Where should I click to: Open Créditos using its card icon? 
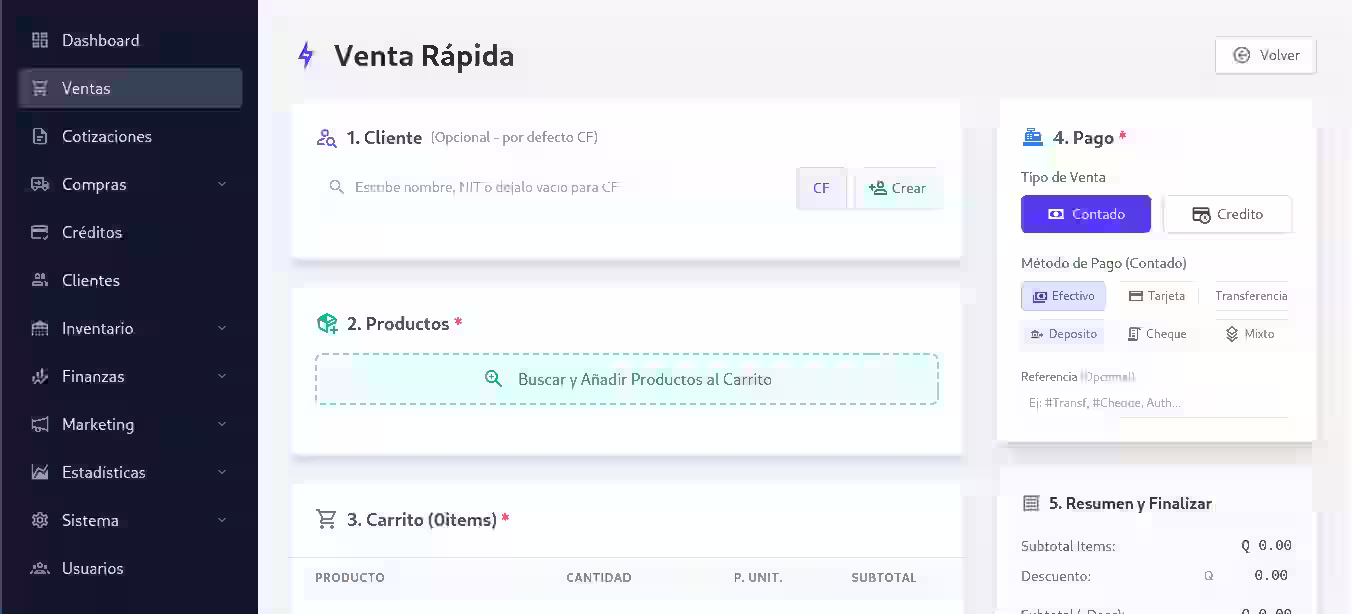tap(38, 232)
